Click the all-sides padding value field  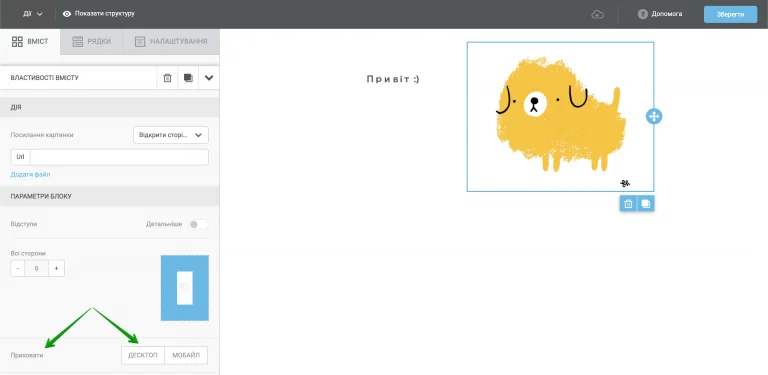coord(37,268)
